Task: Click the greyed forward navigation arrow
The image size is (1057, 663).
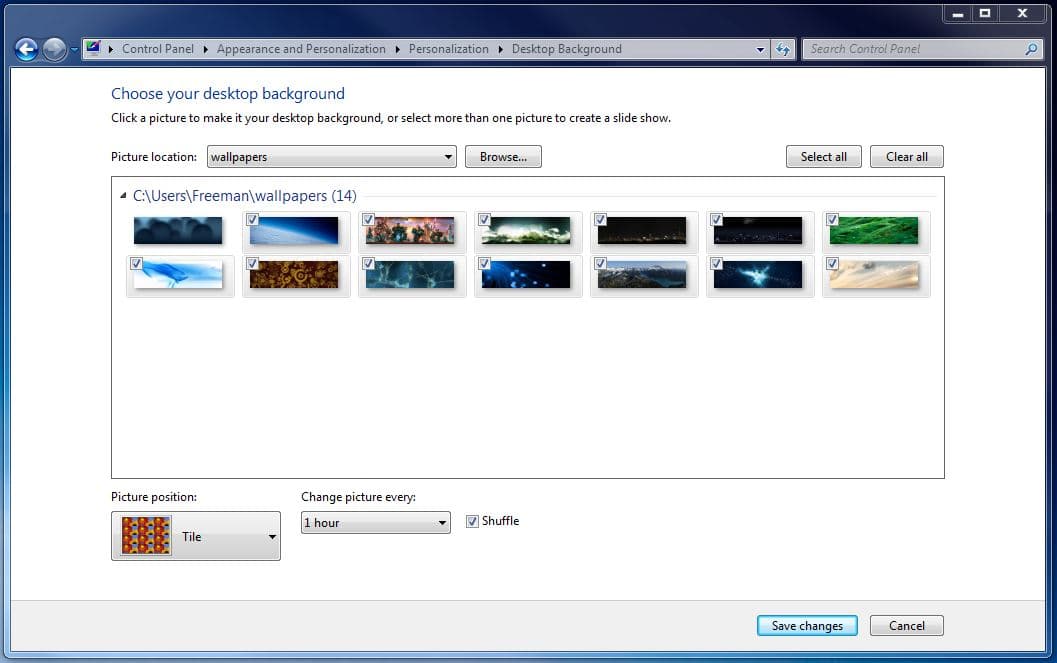Action: [54, 49]
